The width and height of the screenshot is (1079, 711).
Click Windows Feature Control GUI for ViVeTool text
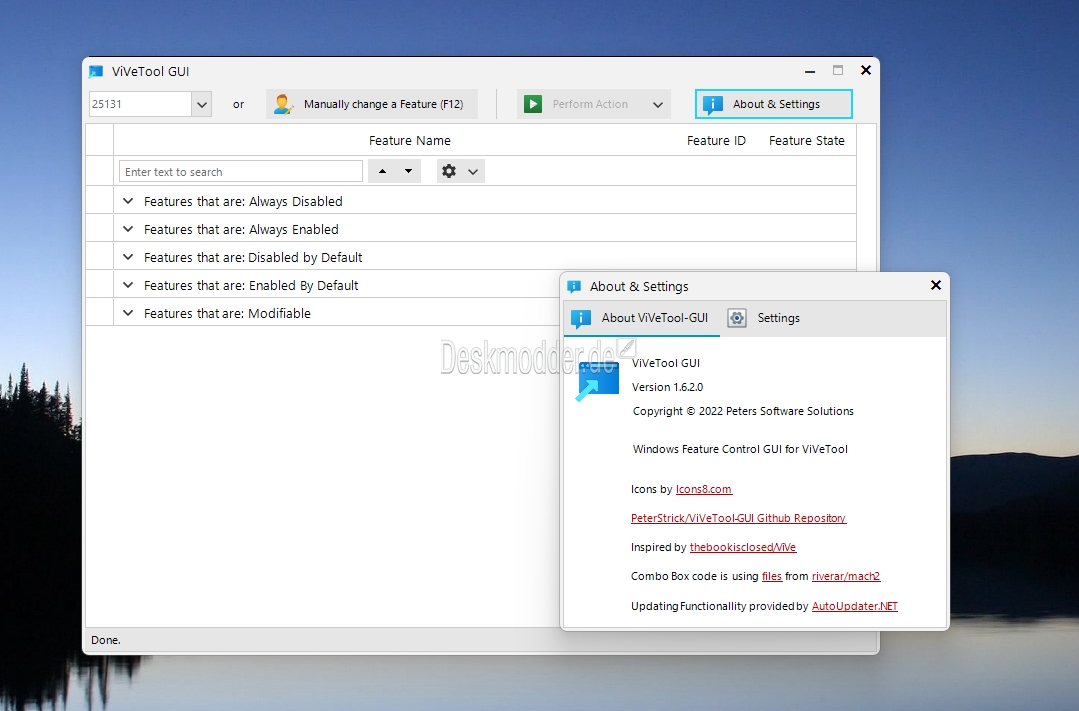[740, 449]
